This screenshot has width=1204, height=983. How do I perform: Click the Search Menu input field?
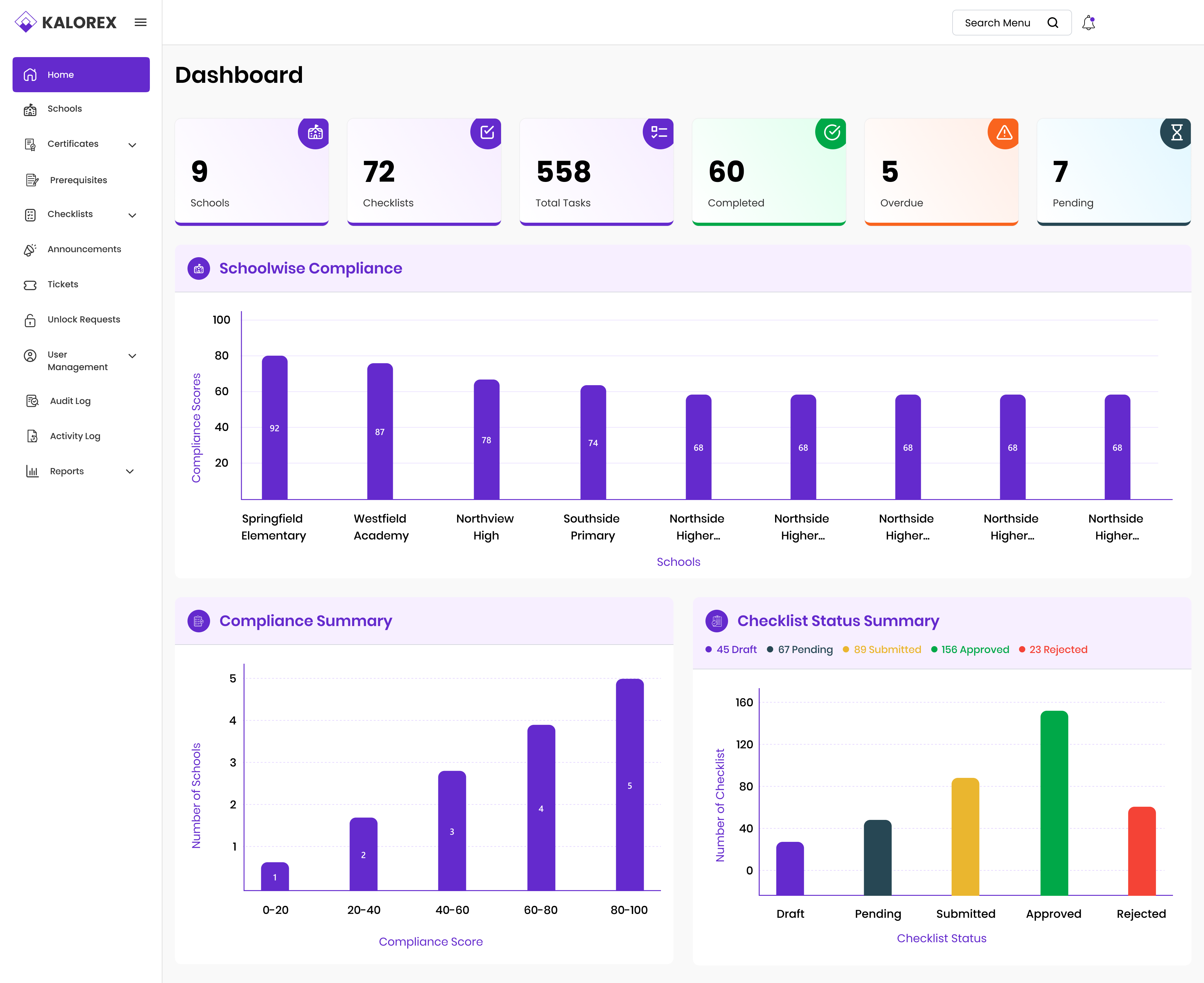coord(997,23)
